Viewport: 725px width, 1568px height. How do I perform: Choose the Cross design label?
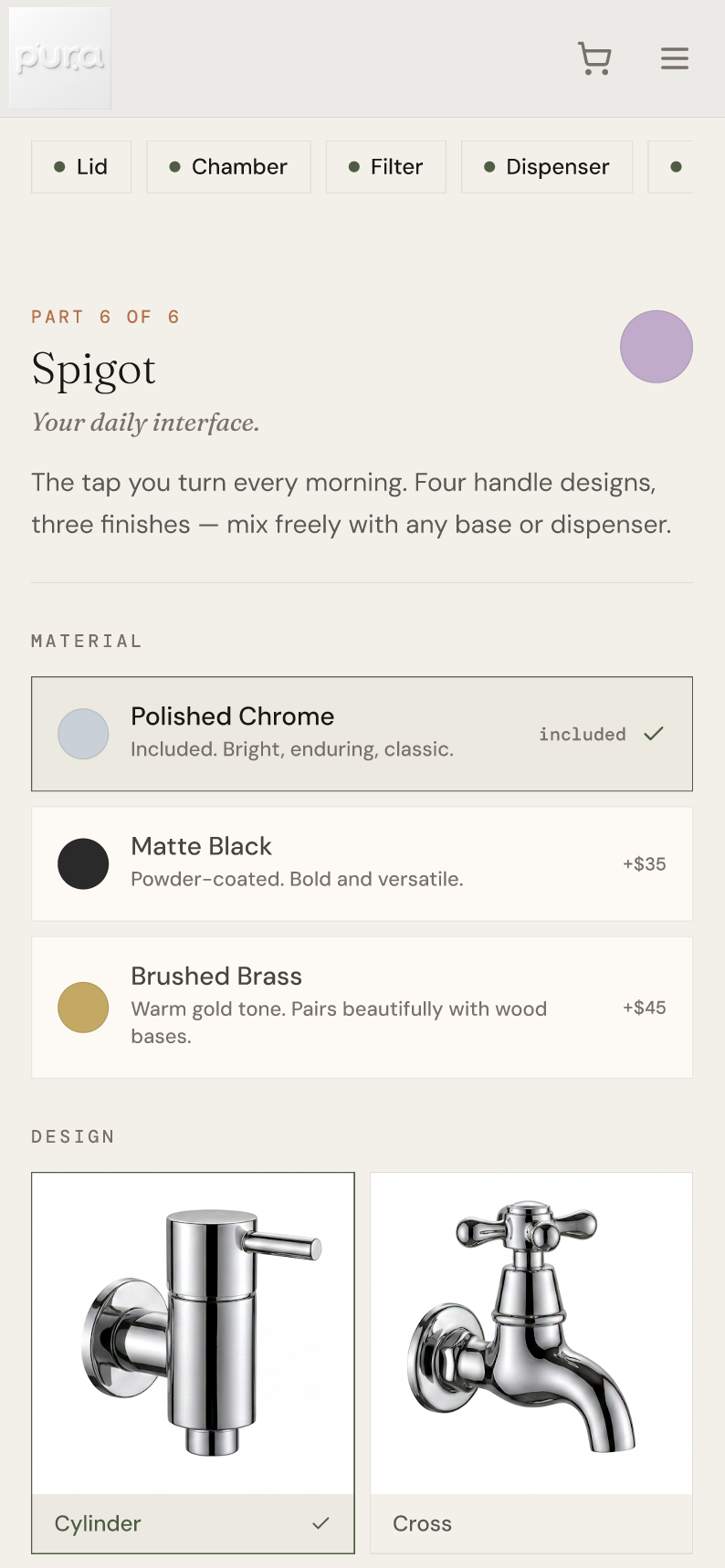coord(422,1523)
